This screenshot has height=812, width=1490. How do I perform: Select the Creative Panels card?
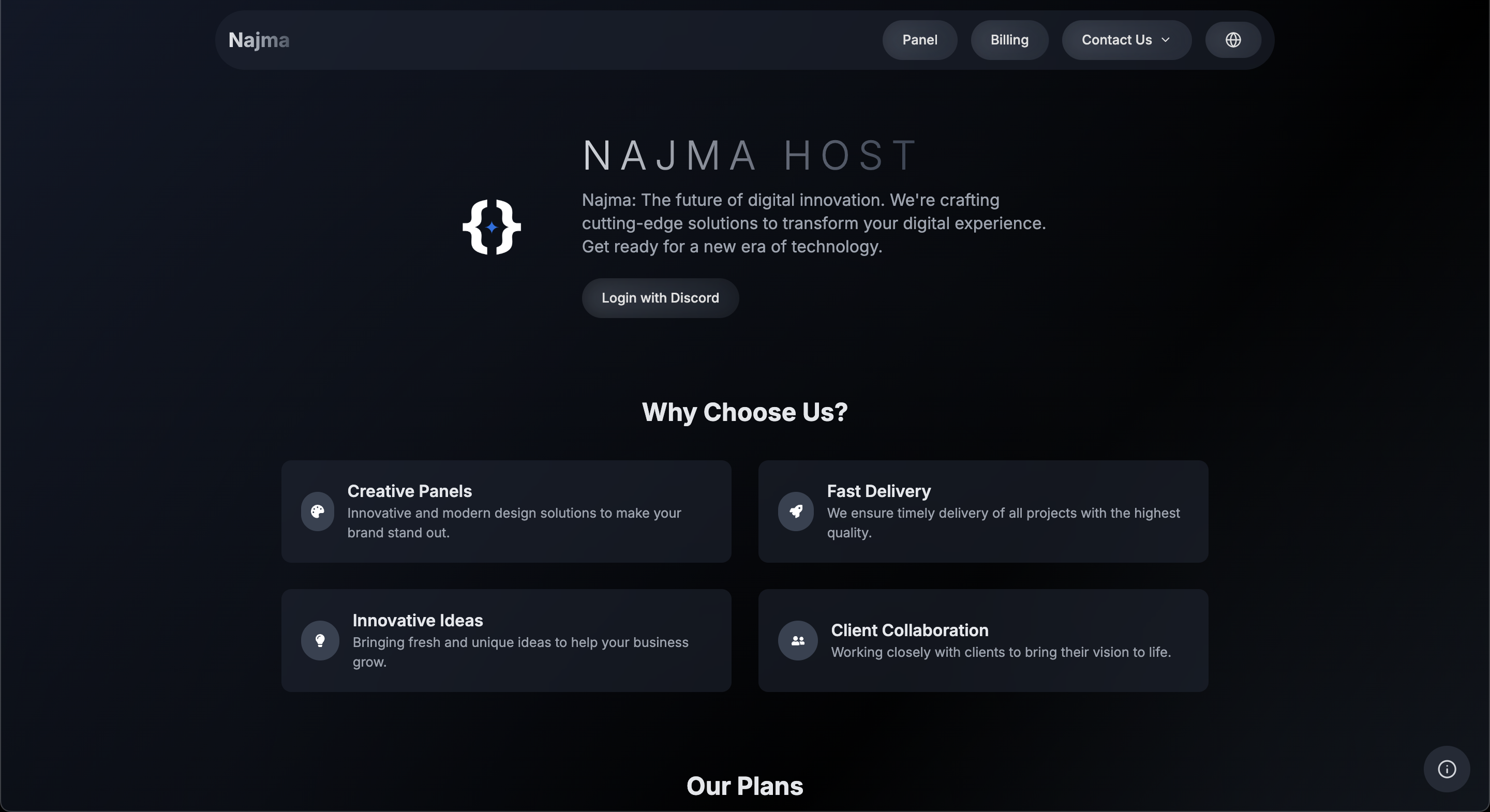[x=506, y=512]
